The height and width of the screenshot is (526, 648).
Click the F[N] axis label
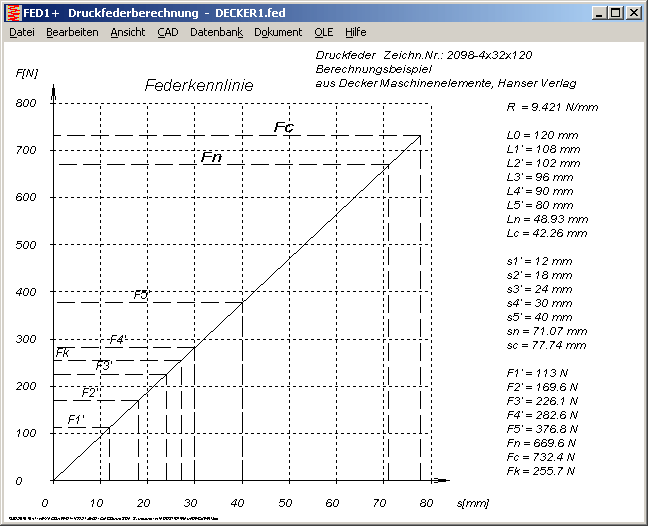(28, 75)
